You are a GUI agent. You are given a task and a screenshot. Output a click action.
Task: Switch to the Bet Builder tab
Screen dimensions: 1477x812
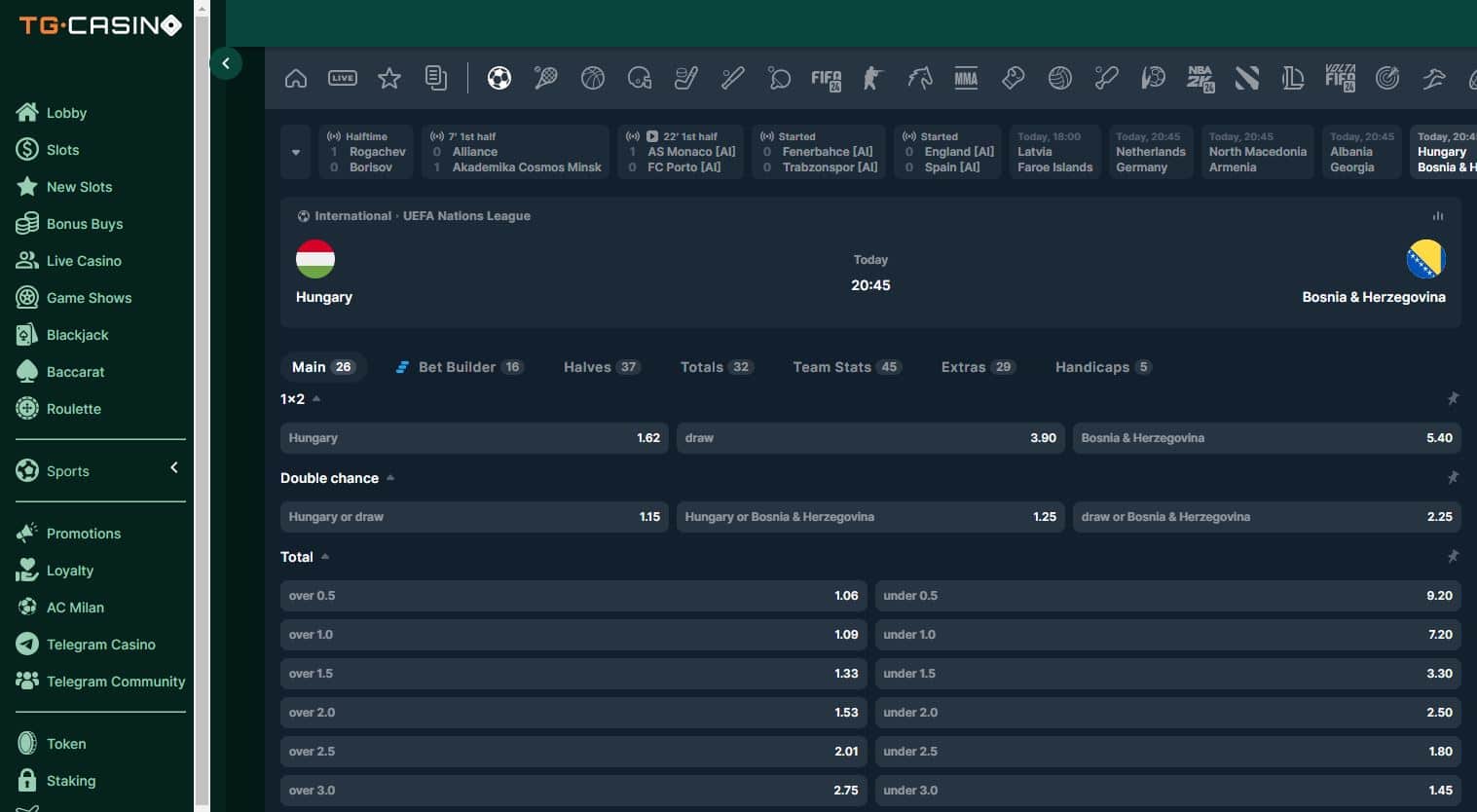coord(459,367)
